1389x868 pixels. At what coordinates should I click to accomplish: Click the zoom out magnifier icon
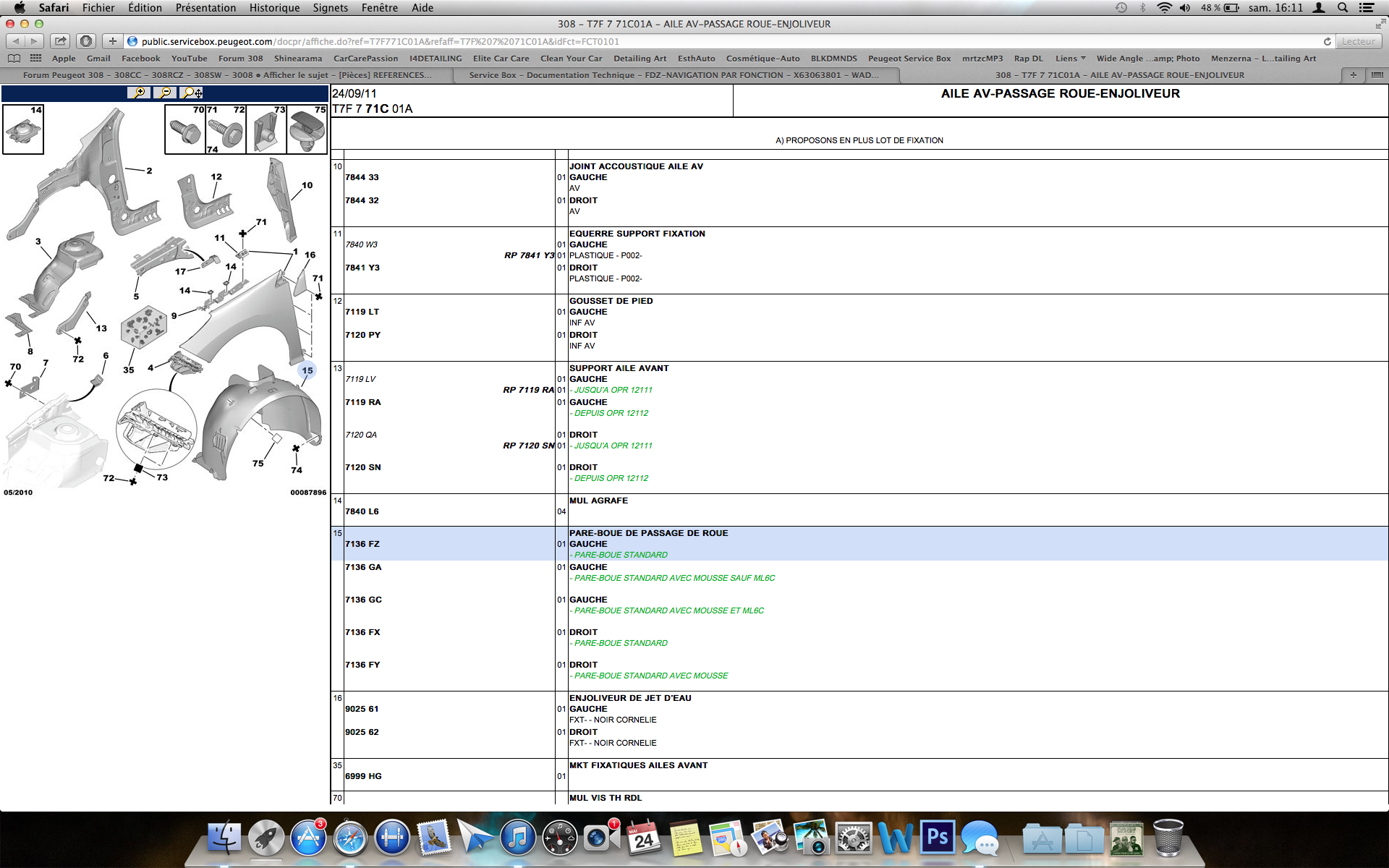[165, 93]
